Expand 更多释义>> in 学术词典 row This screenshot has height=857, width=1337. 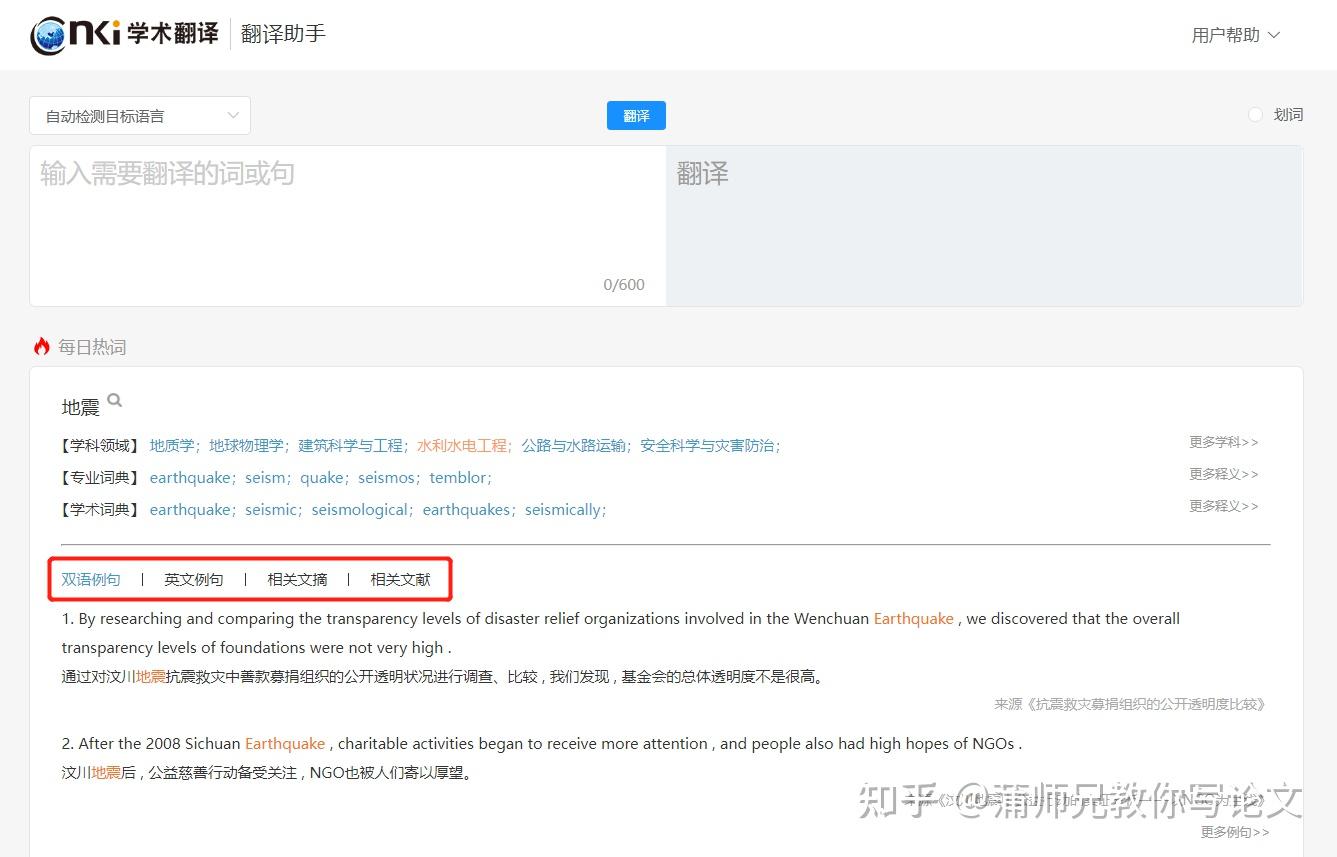1223,506
